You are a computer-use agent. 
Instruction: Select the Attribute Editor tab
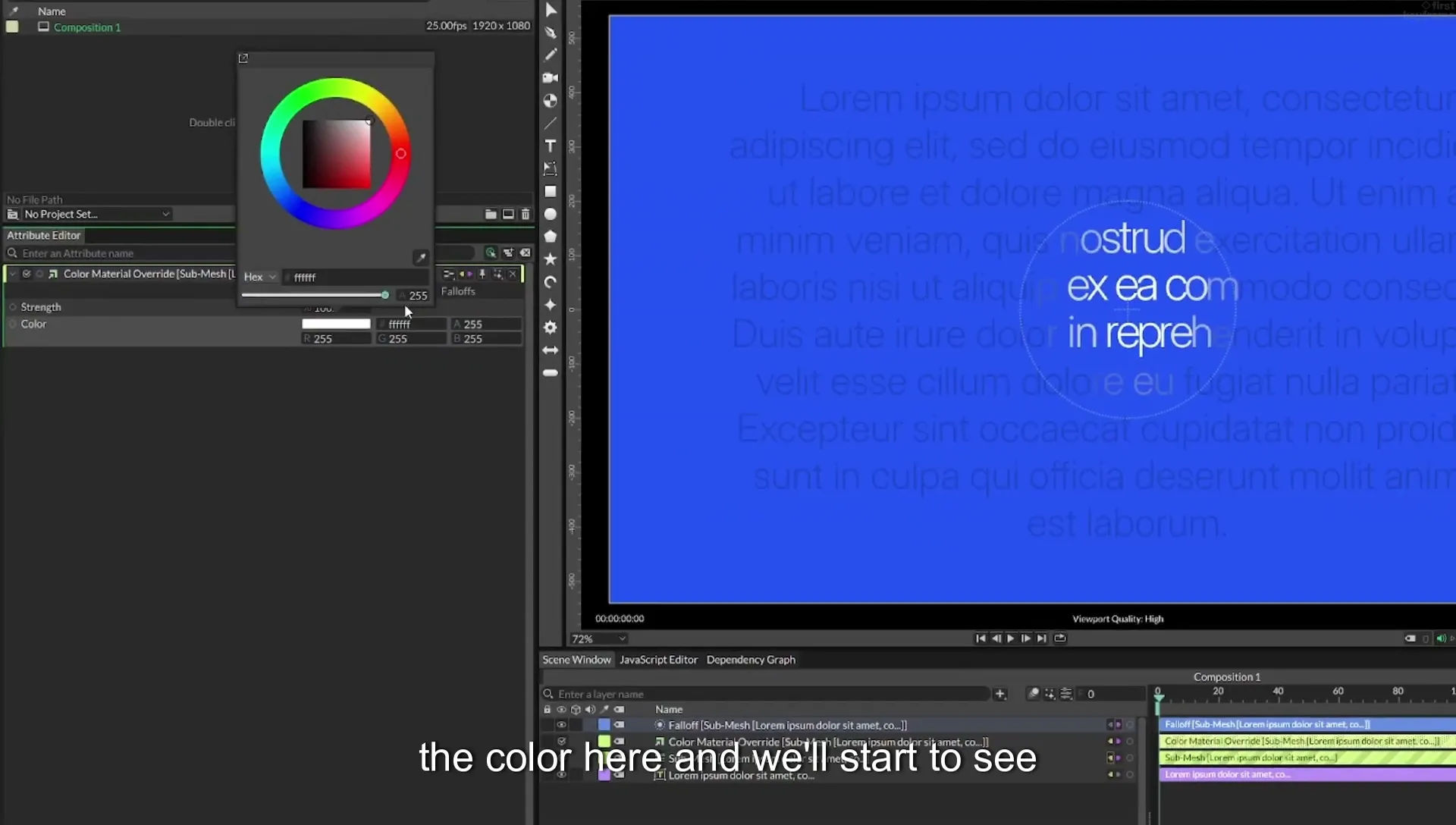(44, 236)
